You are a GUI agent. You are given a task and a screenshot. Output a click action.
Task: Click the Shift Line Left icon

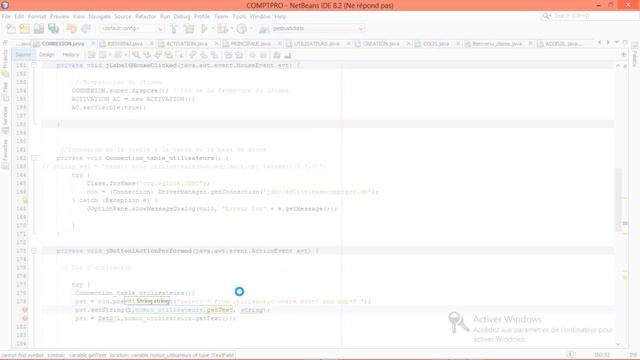click(228, 55)
